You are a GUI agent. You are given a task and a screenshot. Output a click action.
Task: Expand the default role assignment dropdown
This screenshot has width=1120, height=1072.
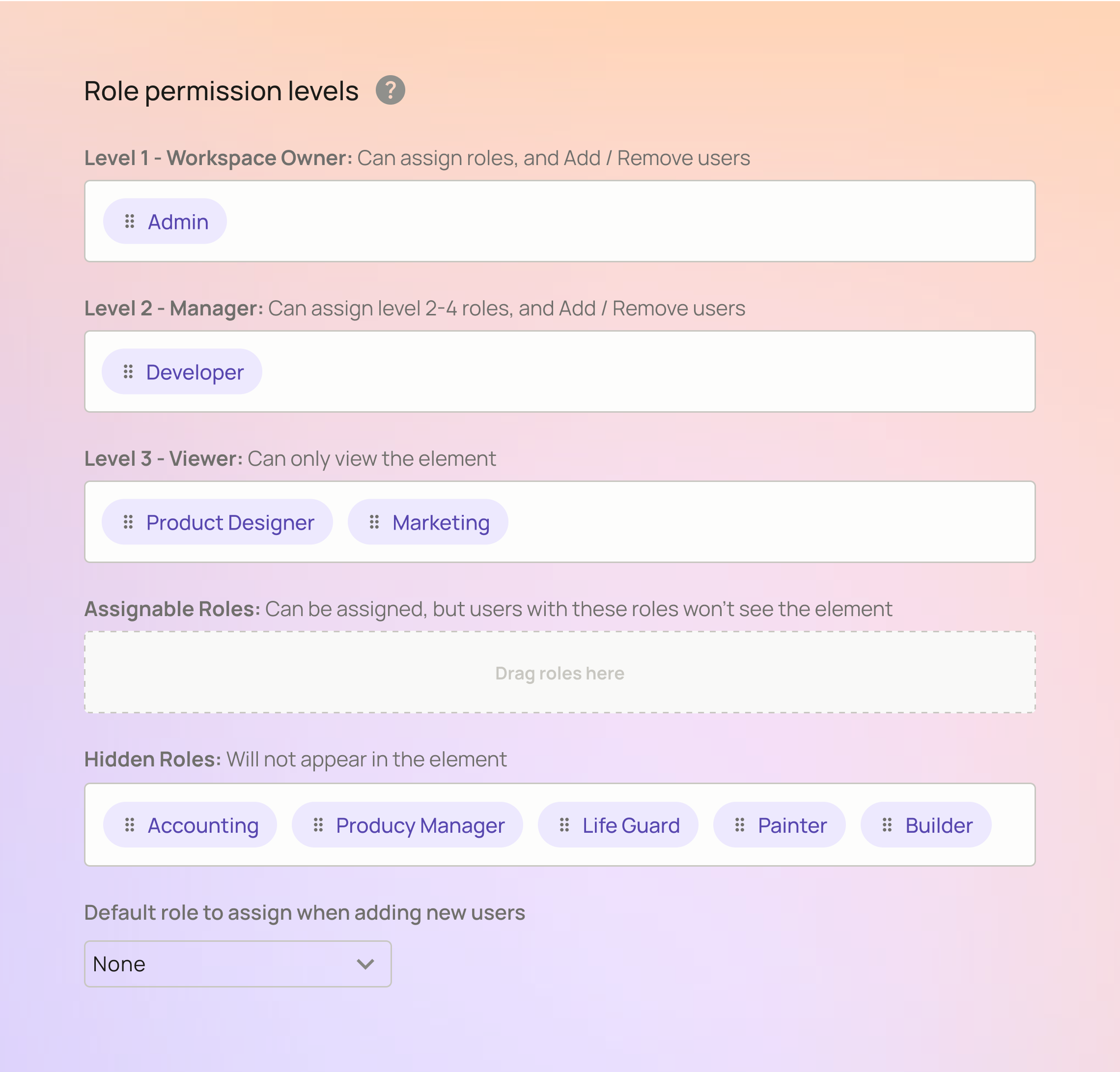click(237, 963)
